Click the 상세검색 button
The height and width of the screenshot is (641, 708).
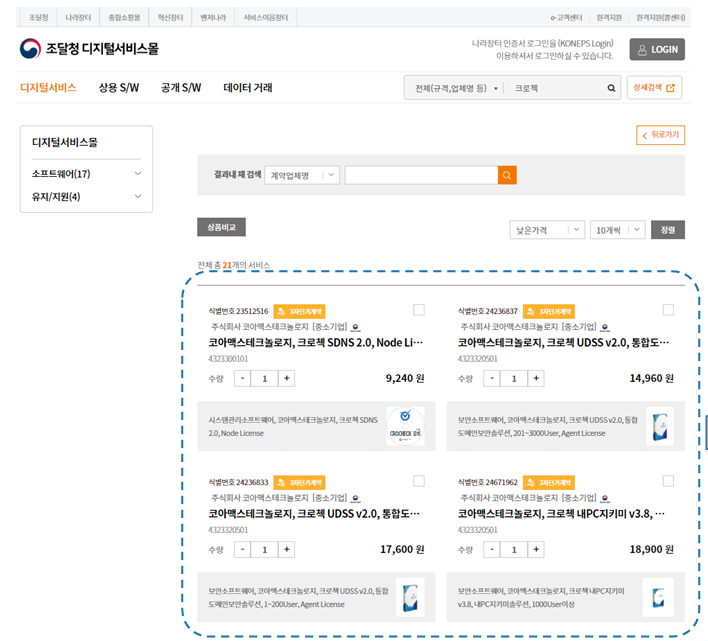[x=654, y=88]
